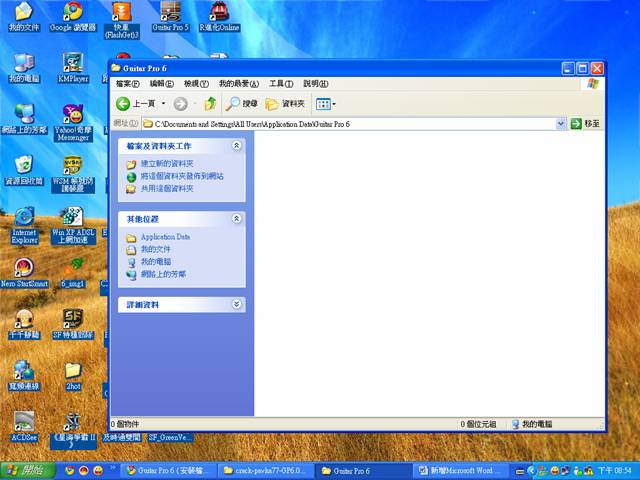The image size is (640, 480).
Task: Open the views mode dropdown button
Action: [x=326, y=104]
